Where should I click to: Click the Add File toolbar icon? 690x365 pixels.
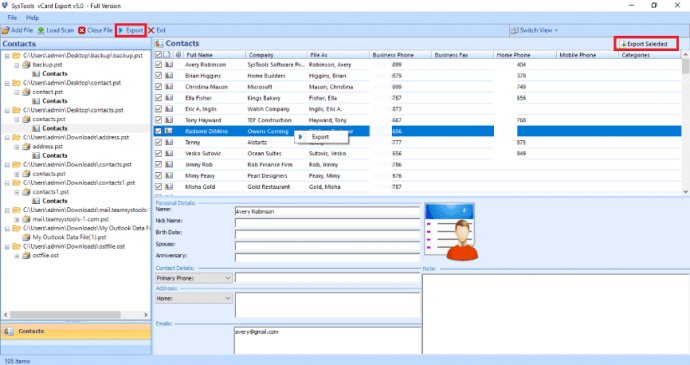(x=6, y=30)
